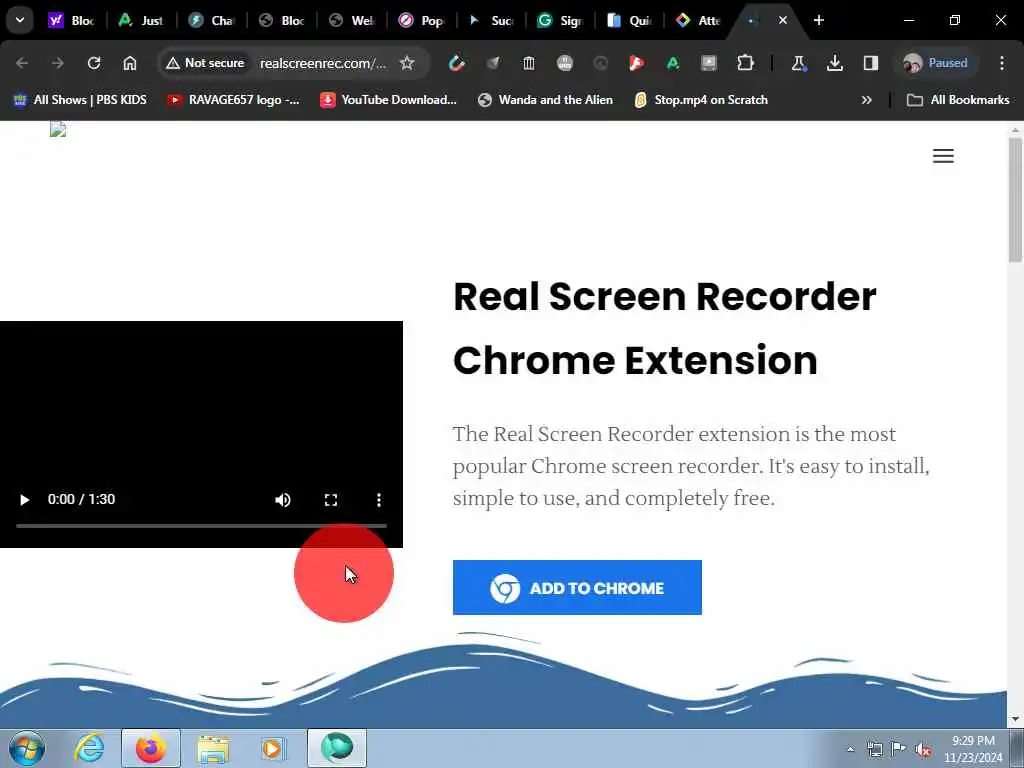Open the clock showing 9:29 PM
Viewport: 1024px width, 768px height.
(x=973, y=749)
